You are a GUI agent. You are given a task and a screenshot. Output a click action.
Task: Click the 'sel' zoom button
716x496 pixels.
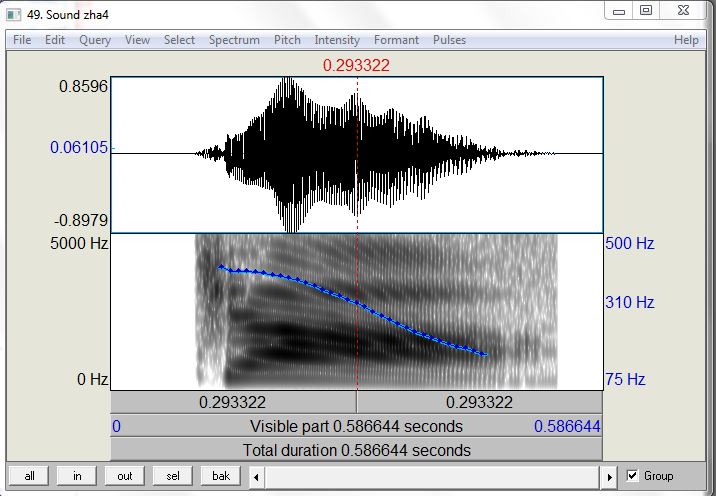tap(173, 476)
